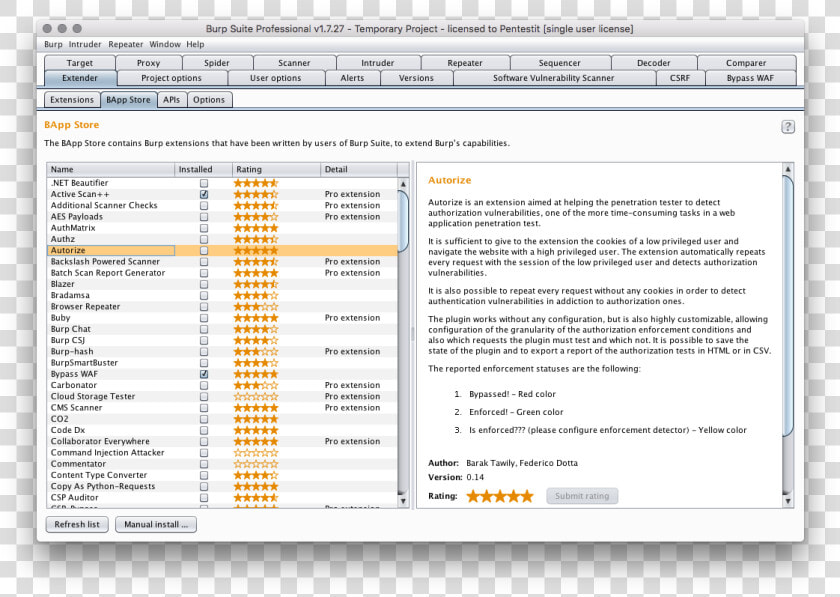Tick the Installed checkbox for Code Dx
The height and width of the screenshot is (597, 840).
coord(204,430)
